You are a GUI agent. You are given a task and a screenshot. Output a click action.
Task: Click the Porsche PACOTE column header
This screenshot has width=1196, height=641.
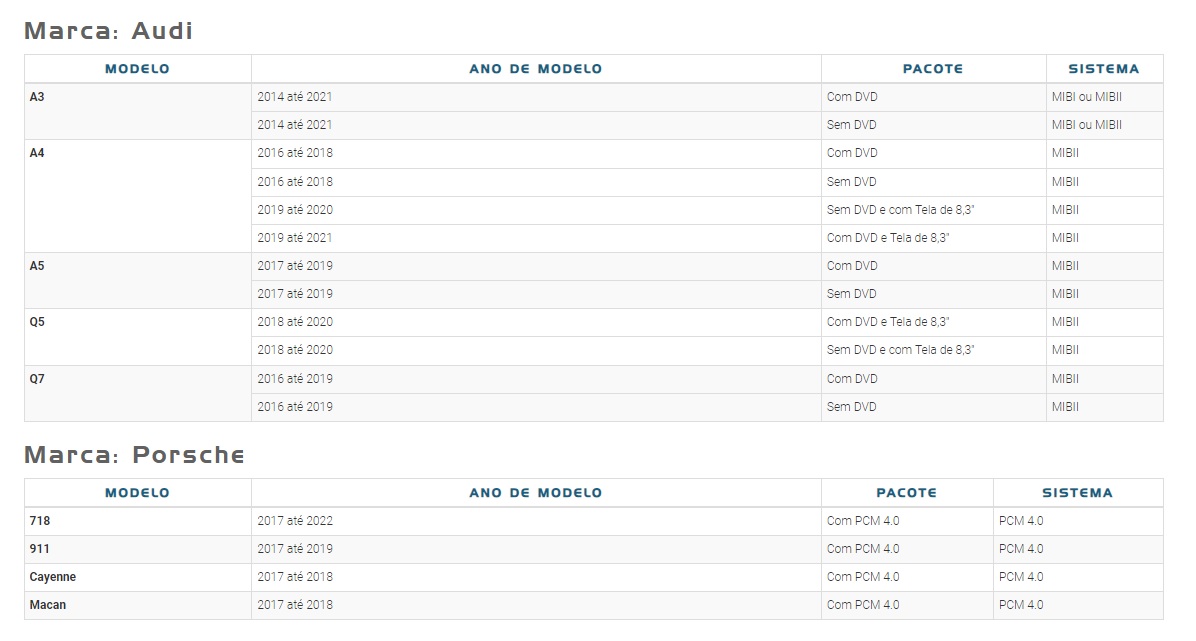pos(907,493)
